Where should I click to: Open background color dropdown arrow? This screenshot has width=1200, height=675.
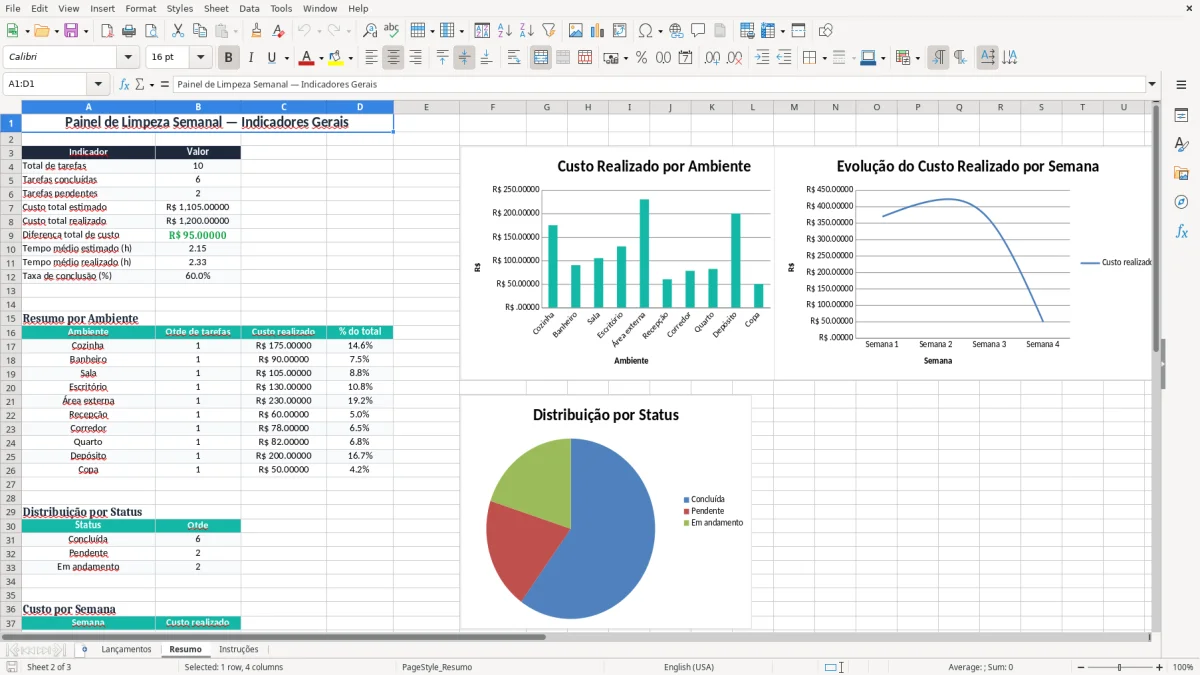(x=350, y=58)
